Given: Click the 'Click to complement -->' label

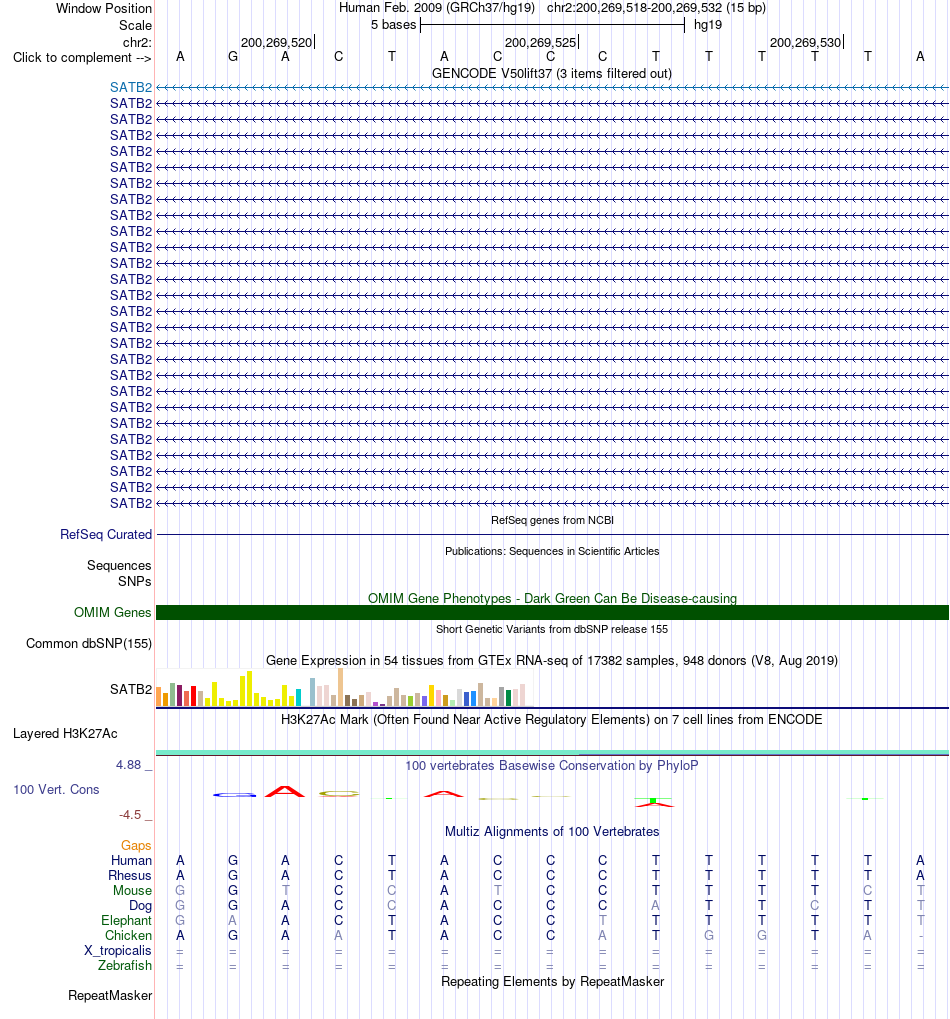Looking at the screenshot, I should (x=82, y=57).
